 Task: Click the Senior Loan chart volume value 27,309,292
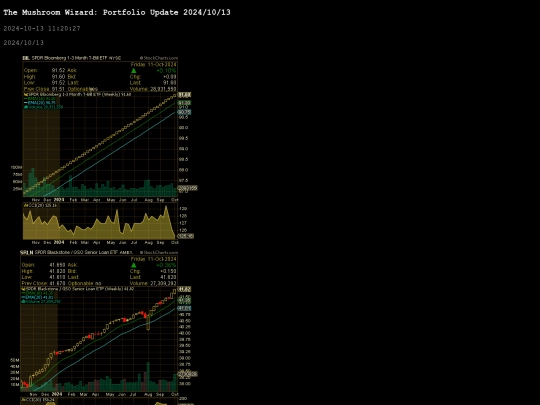163,283
